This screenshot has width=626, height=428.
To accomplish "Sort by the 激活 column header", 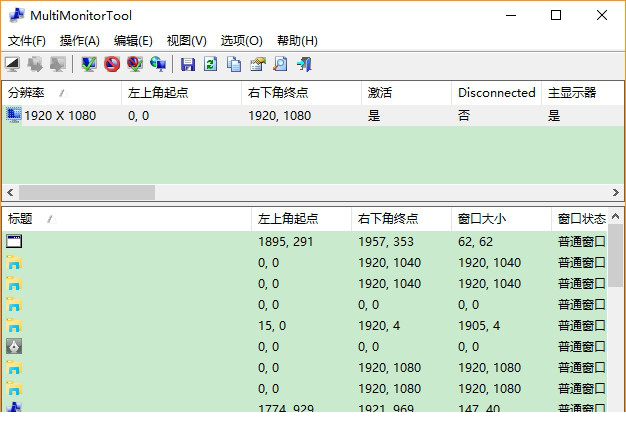I will tap(406, 93).
